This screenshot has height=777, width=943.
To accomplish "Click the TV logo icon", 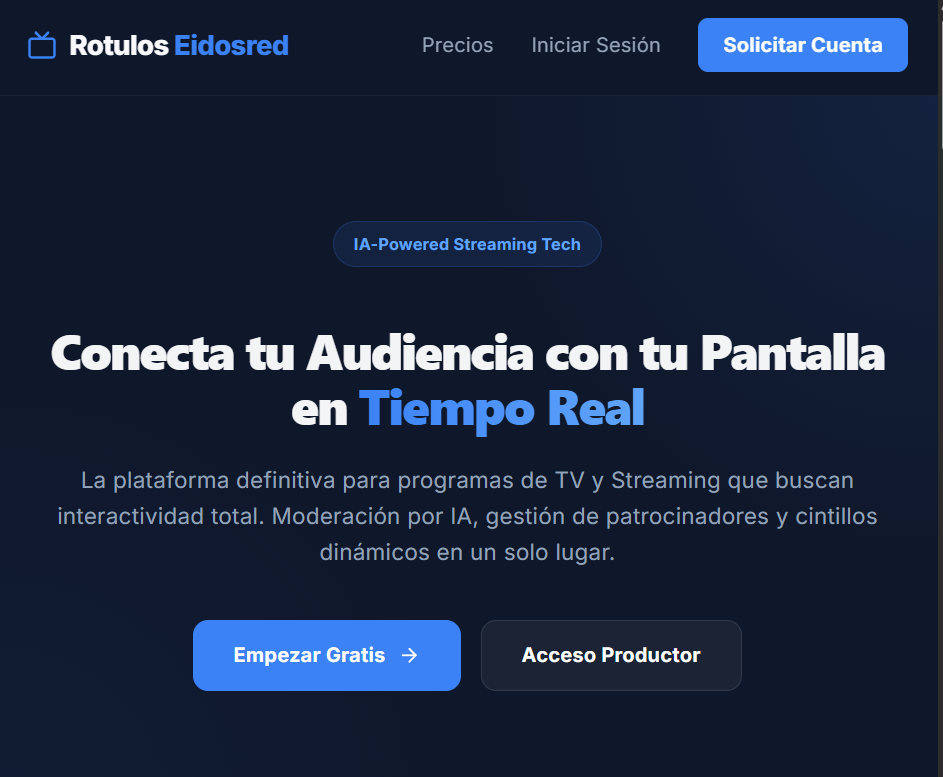I will click(42, 45).
